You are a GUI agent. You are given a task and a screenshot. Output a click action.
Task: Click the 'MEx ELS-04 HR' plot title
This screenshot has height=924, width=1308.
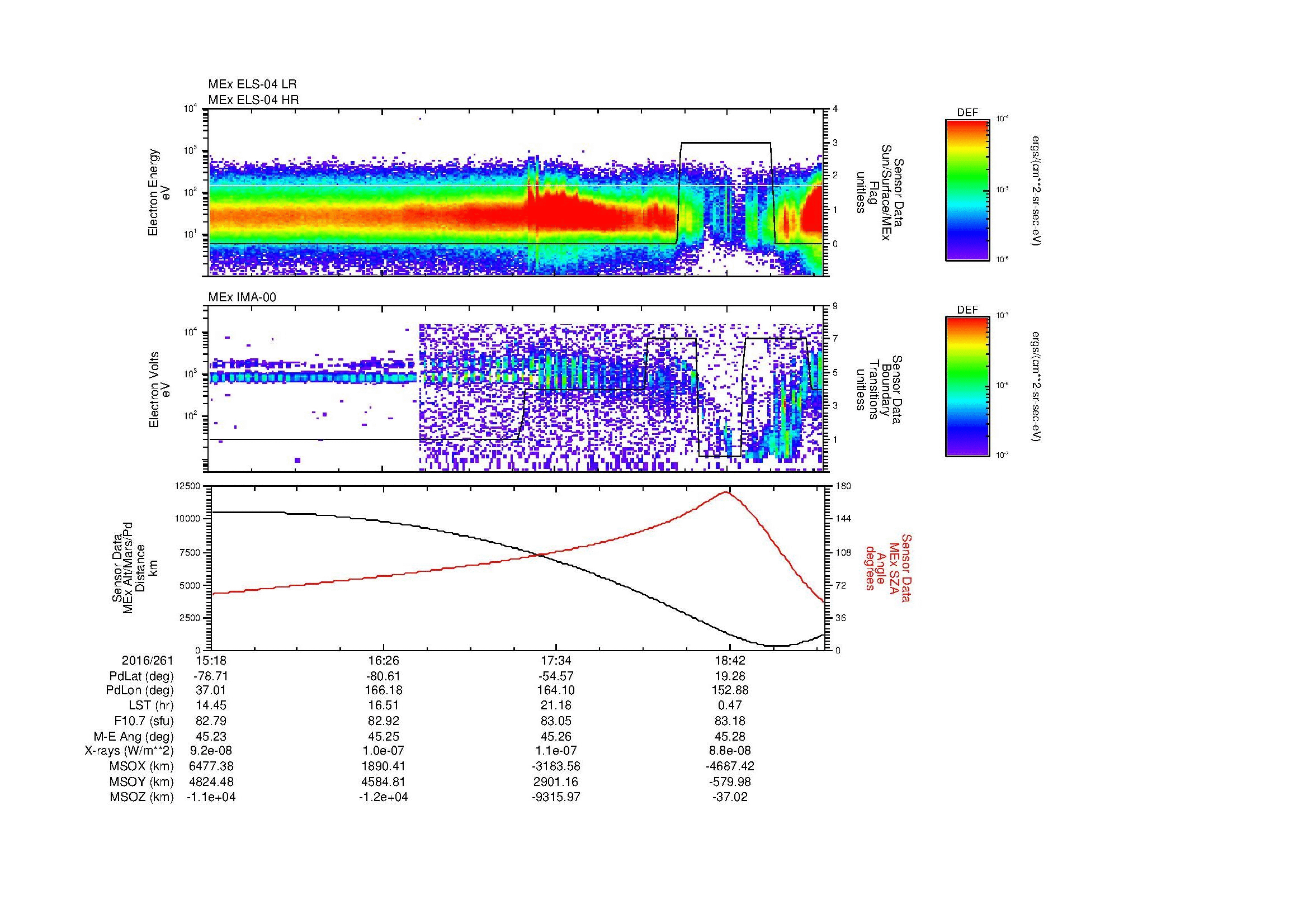pyautogui.click(x=253, y=100)
